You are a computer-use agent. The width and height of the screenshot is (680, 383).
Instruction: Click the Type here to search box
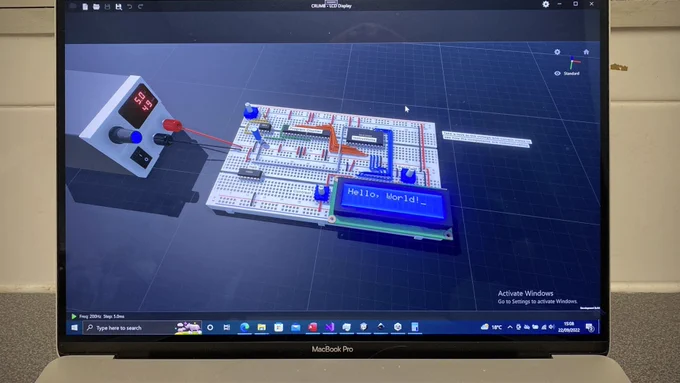click(142, 327)
